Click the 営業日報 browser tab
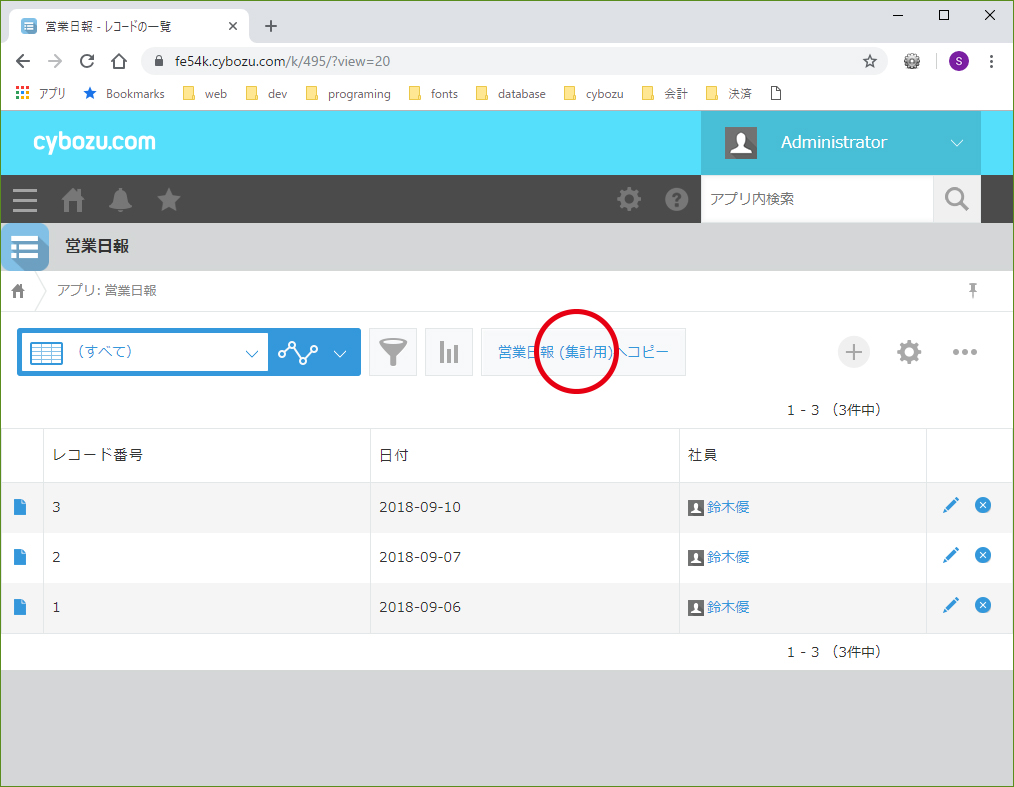 tap(129, 27)
